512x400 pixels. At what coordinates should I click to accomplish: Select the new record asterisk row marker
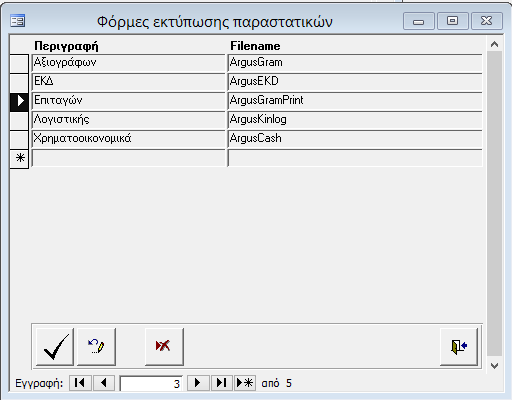(19, 158)
